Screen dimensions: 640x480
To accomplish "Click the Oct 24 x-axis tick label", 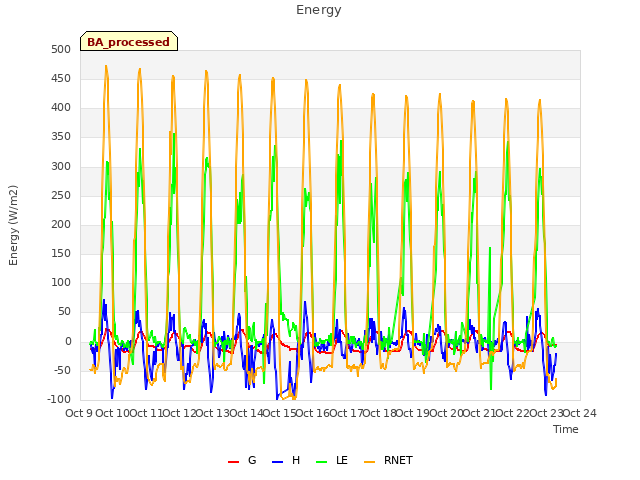I will 580,413.
